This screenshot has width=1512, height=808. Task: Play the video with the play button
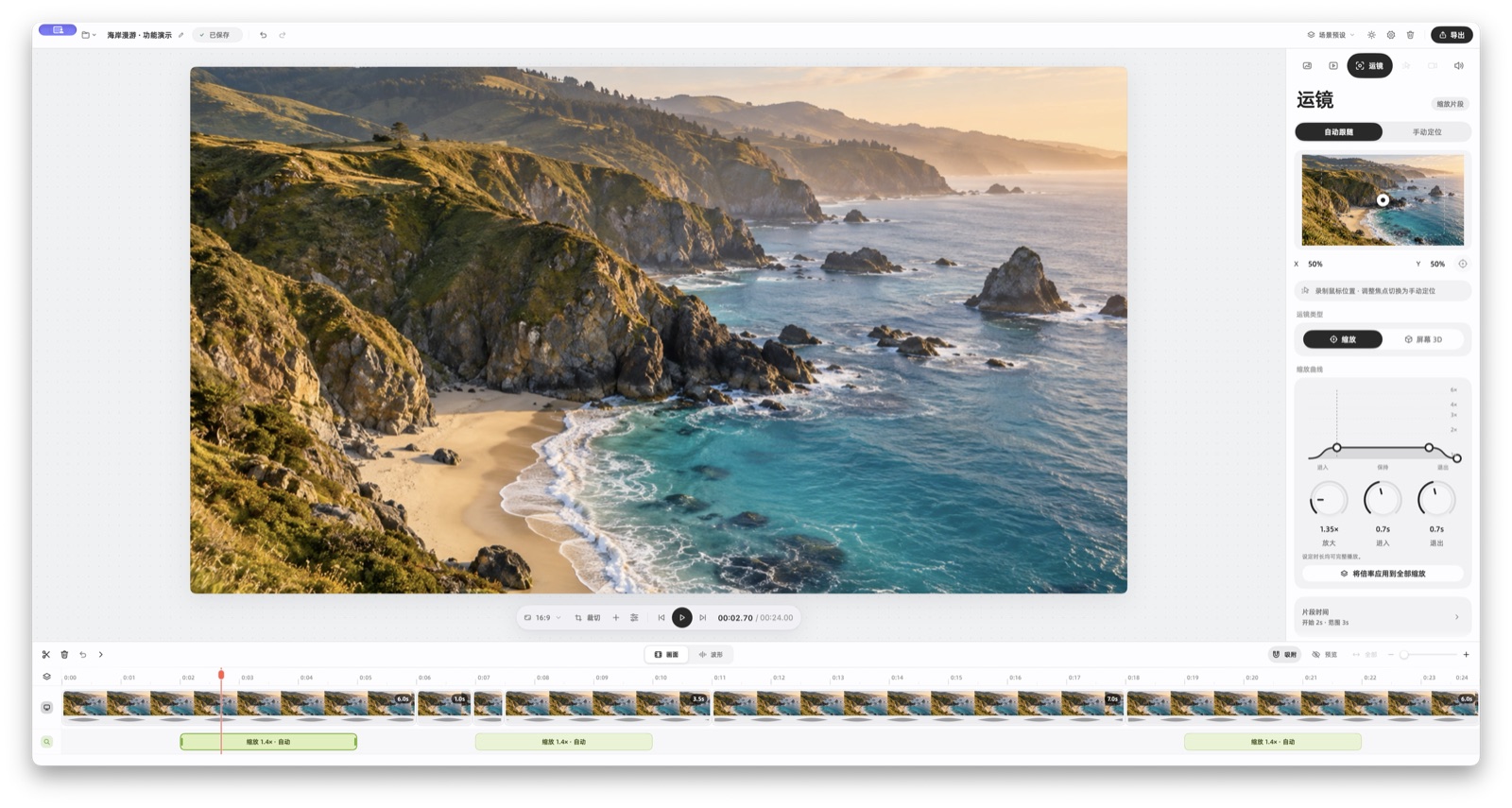coord(681,617)
